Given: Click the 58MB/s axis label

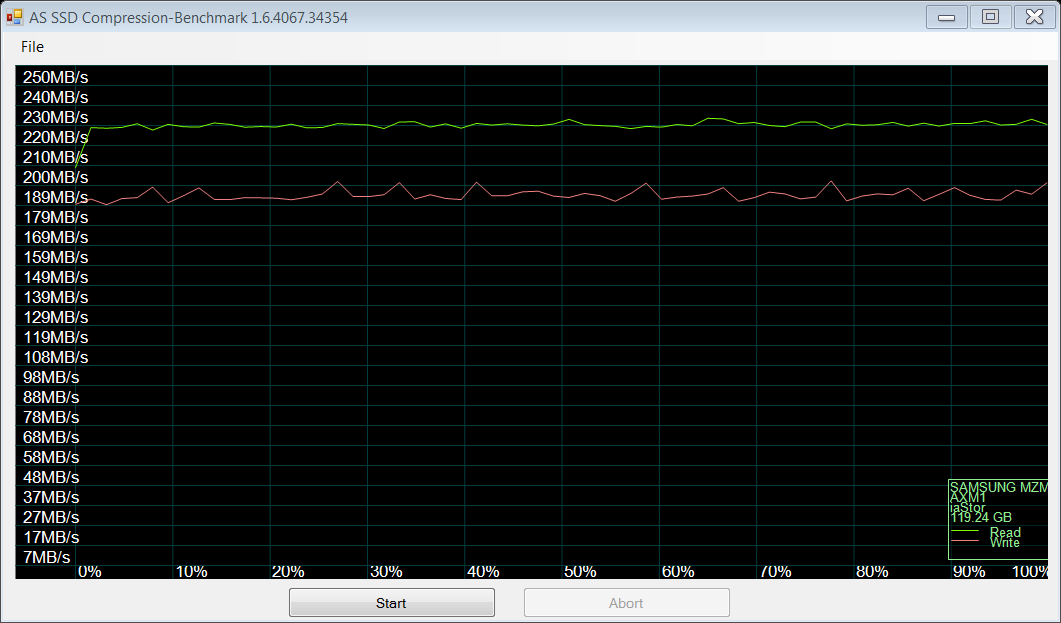Looking at the screenshot, I should (51, 457).
